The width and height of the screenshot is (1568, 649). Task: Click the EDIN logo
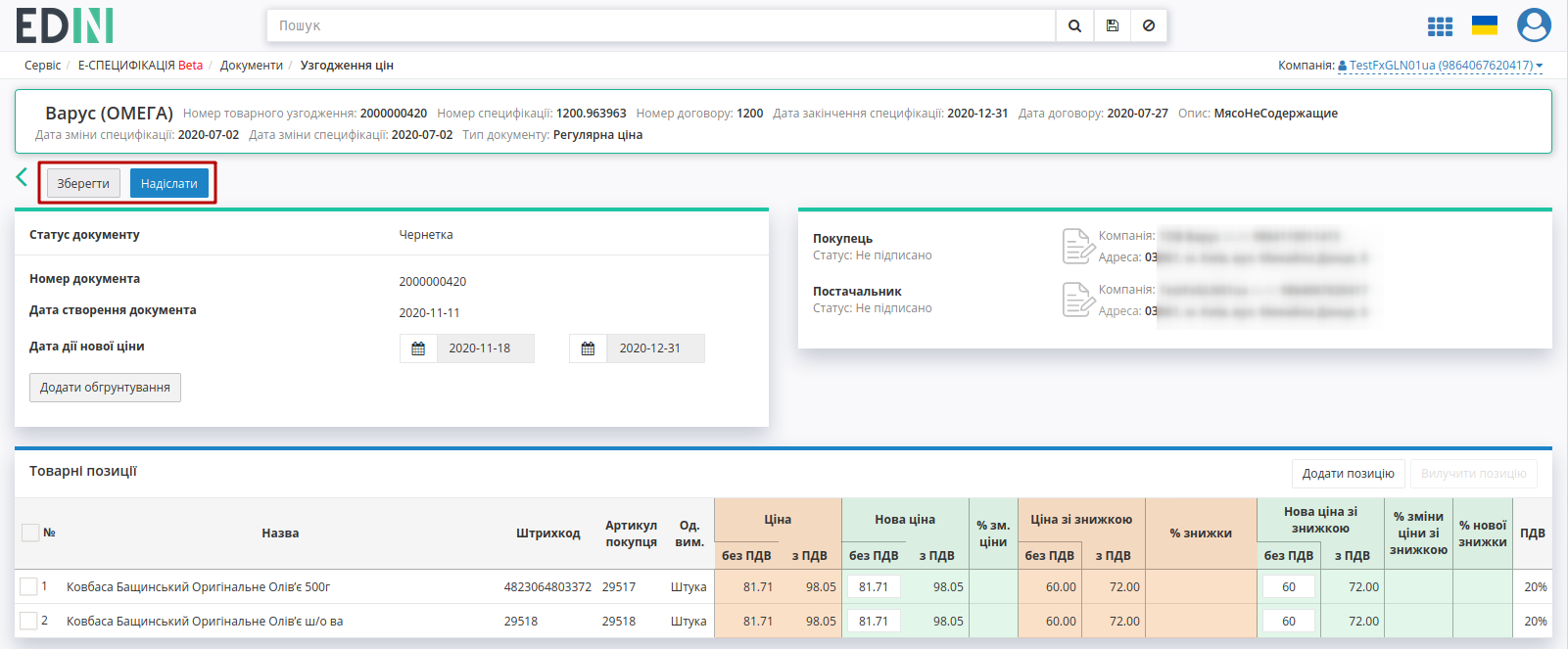coord(65,25)
